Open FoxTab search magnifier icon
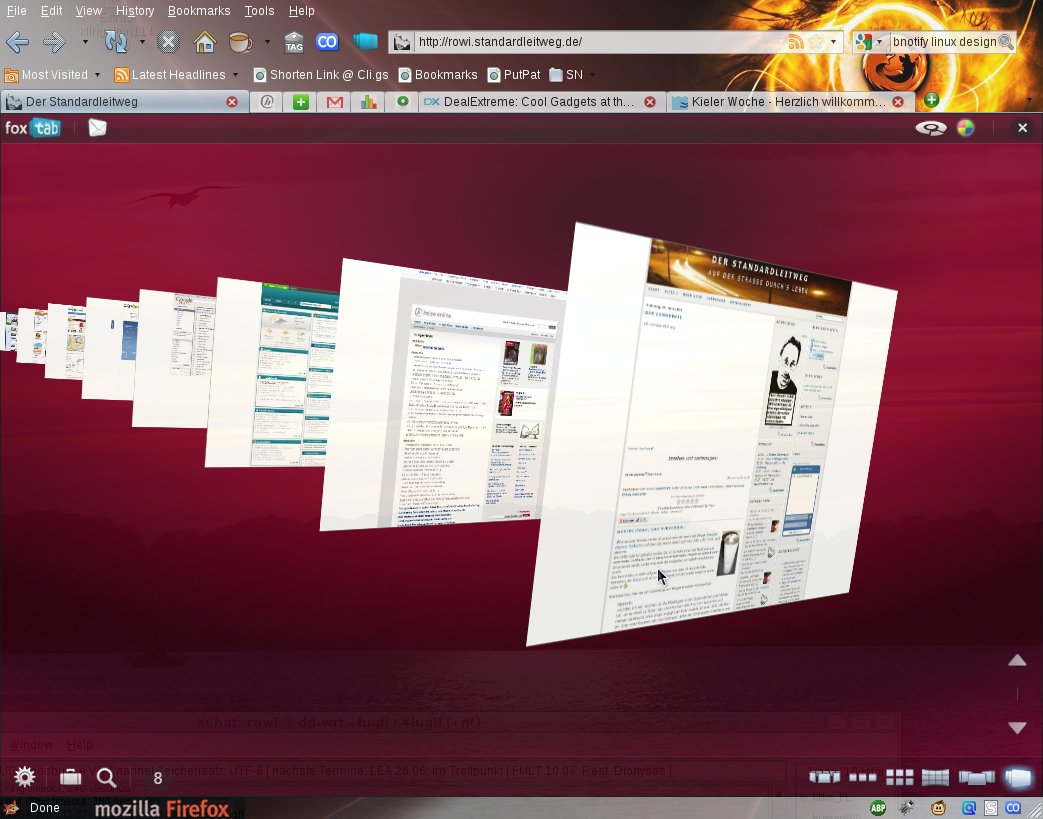 [x=106, y=777]
